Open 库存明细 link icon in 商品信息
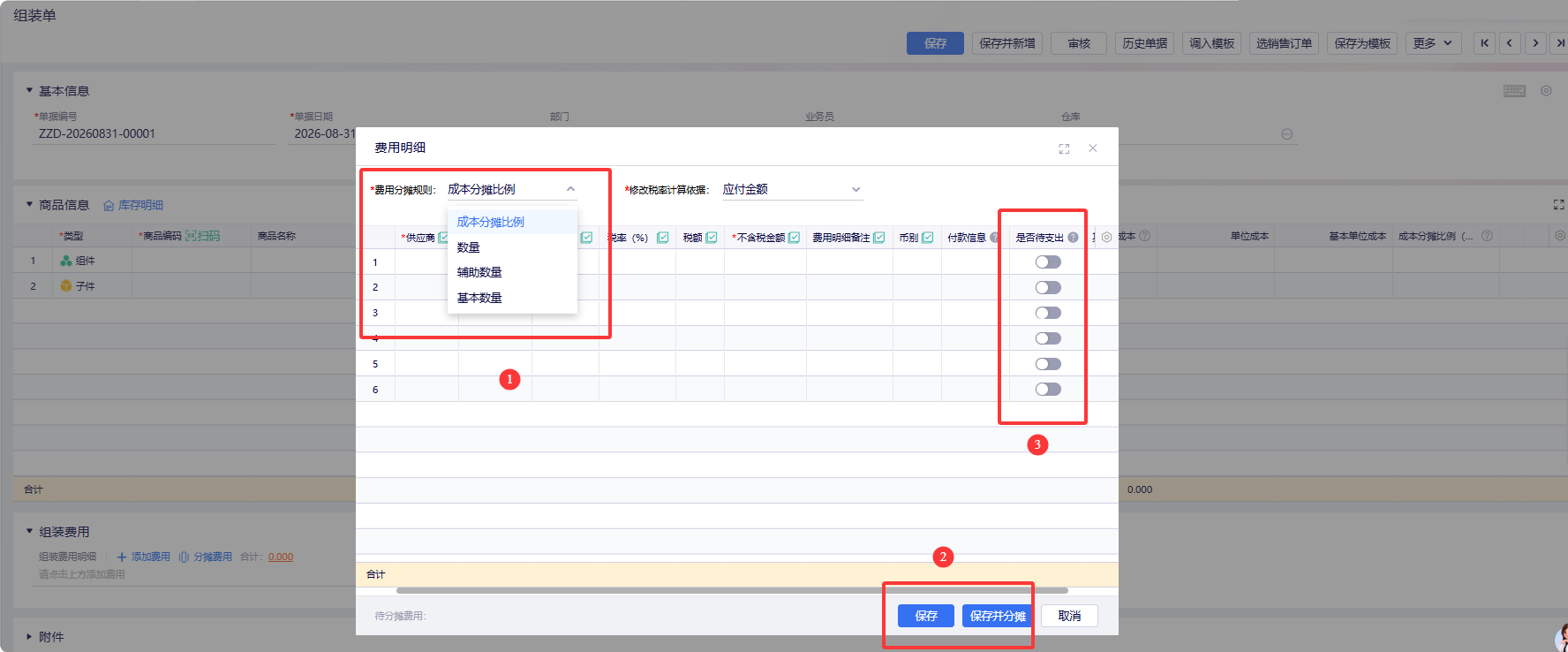This screenshot has height=652, width=1568. [109, 205]
